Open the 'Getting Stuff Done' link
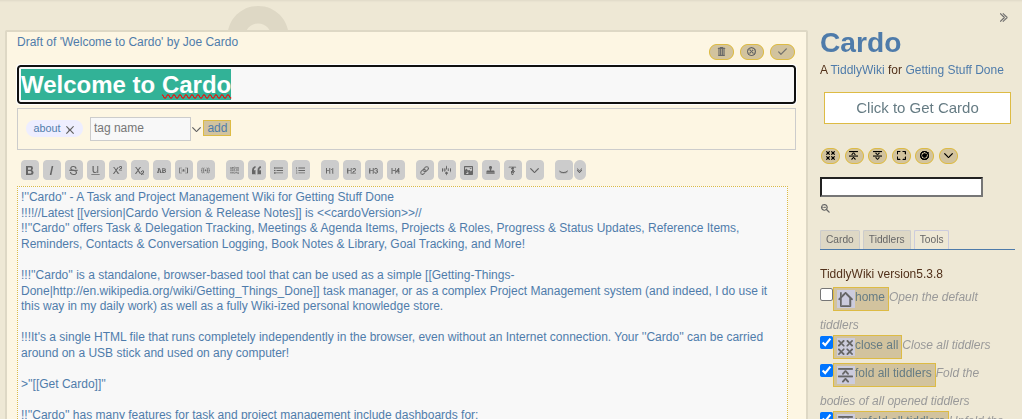This screenshot has height=419, width=1022. coord(954,70)
